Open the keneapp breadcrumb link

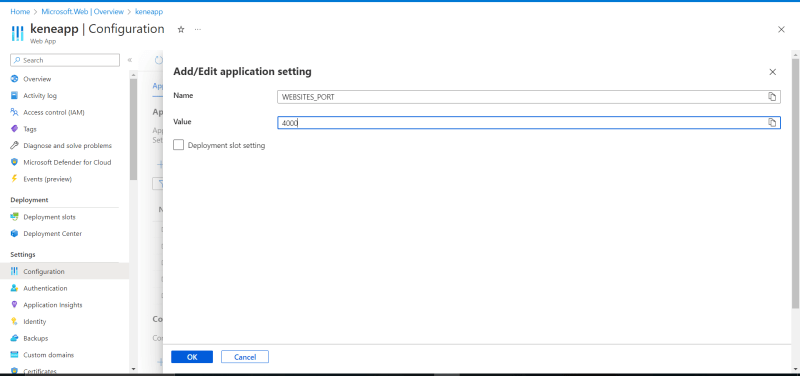(149, 11)
